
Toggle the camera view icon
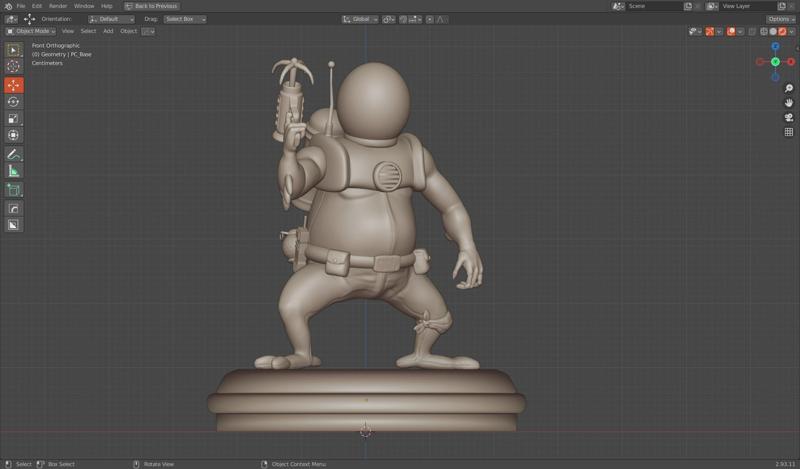[789, 117]
